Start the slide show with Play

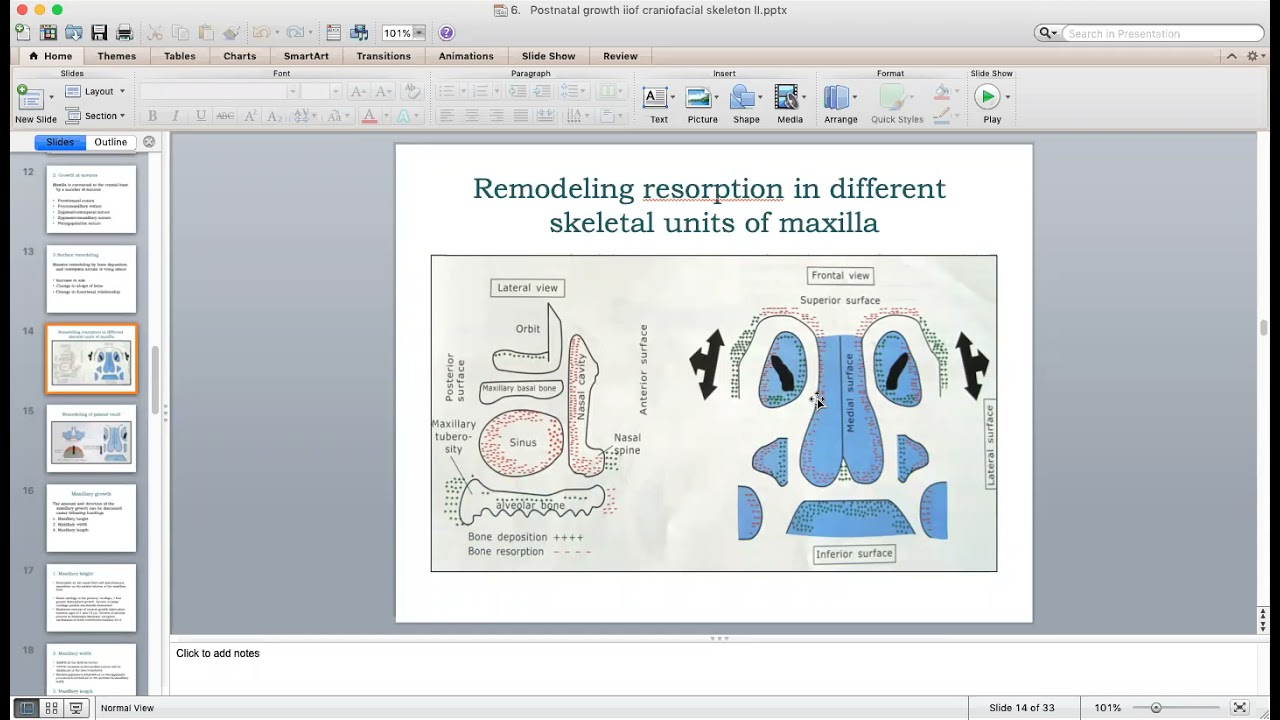(x=987, y=97)
